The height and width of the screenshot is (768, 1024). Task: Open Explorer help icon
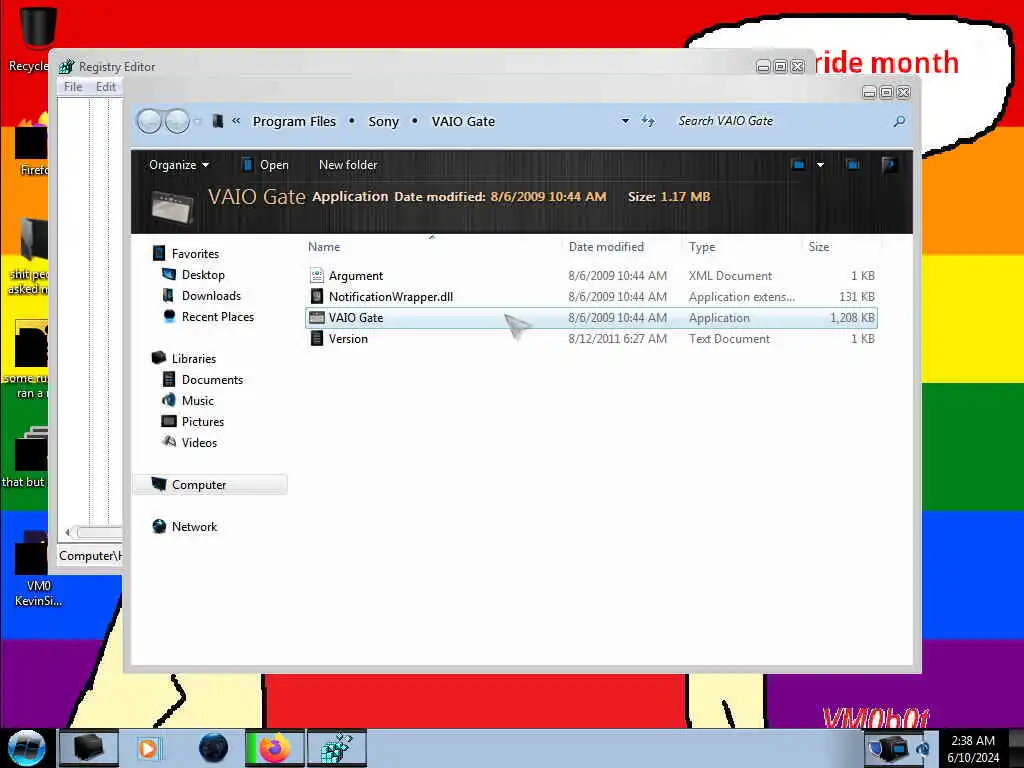(x=888, y=165)
